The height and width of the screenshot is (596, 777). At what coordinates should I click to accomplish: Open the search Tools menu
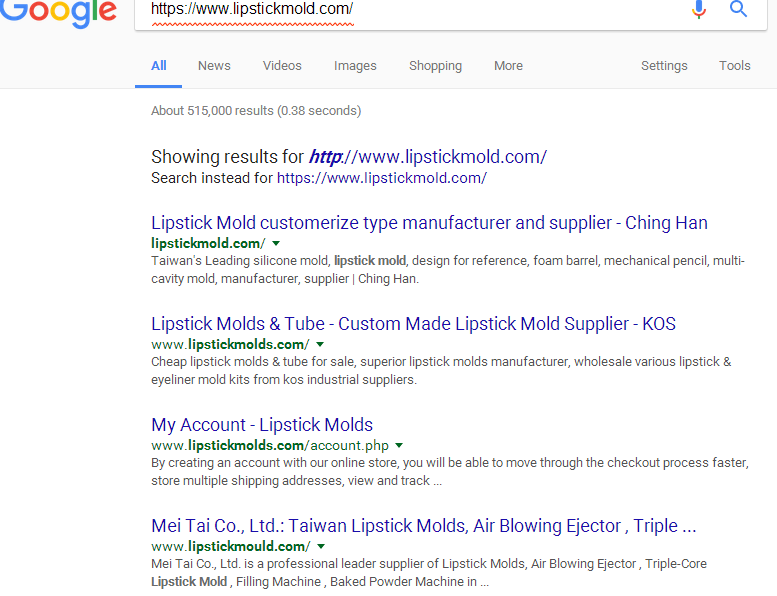734,66
